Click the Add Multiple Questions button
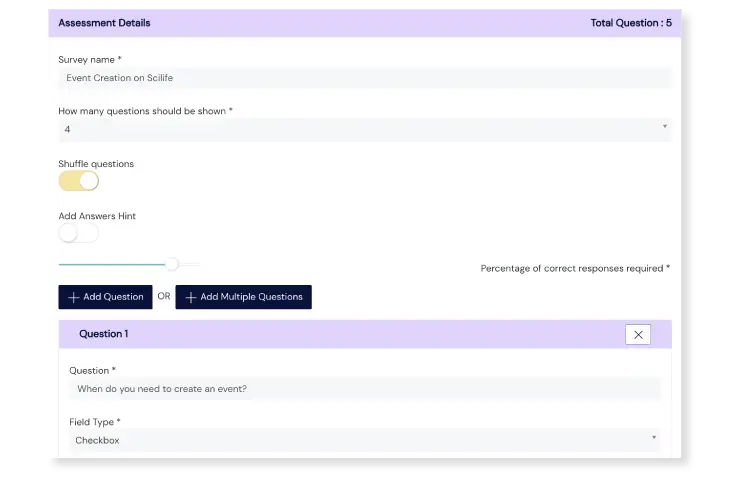The height and width of the screenshot is (493, 730). [243, 297]
